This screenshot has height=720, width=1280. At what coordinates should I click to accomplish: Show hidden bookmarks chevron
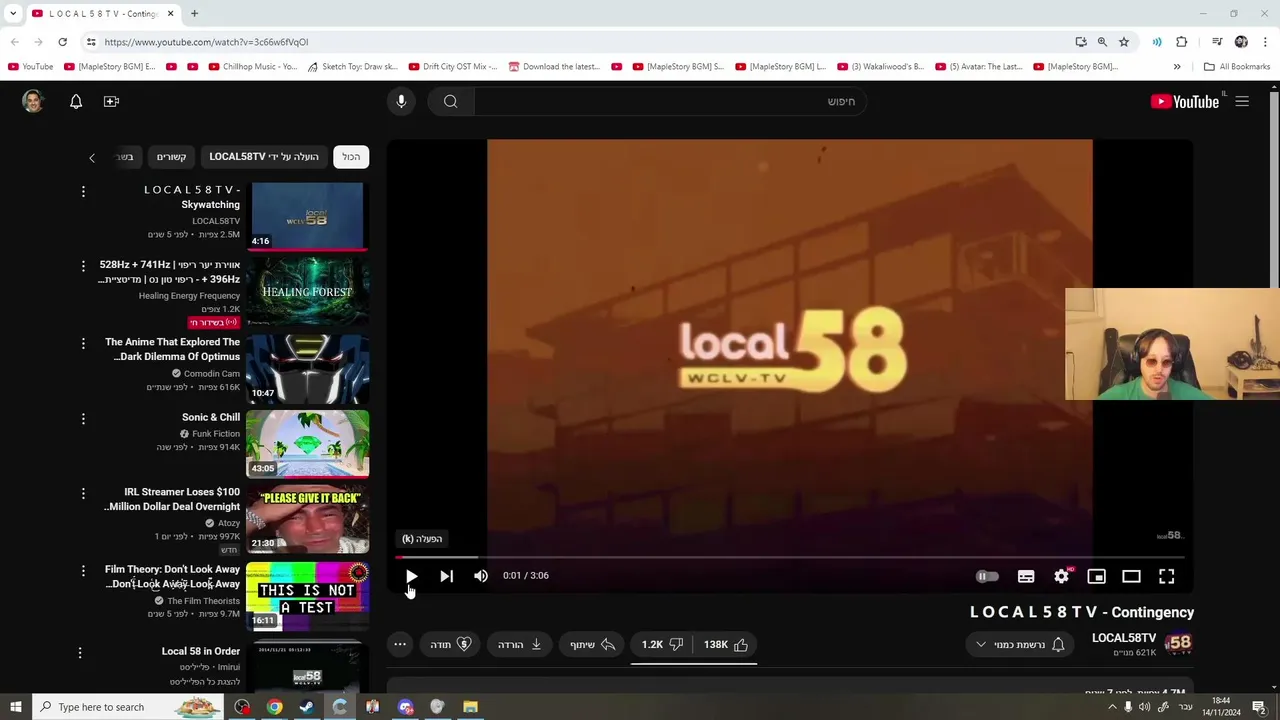1177,67
